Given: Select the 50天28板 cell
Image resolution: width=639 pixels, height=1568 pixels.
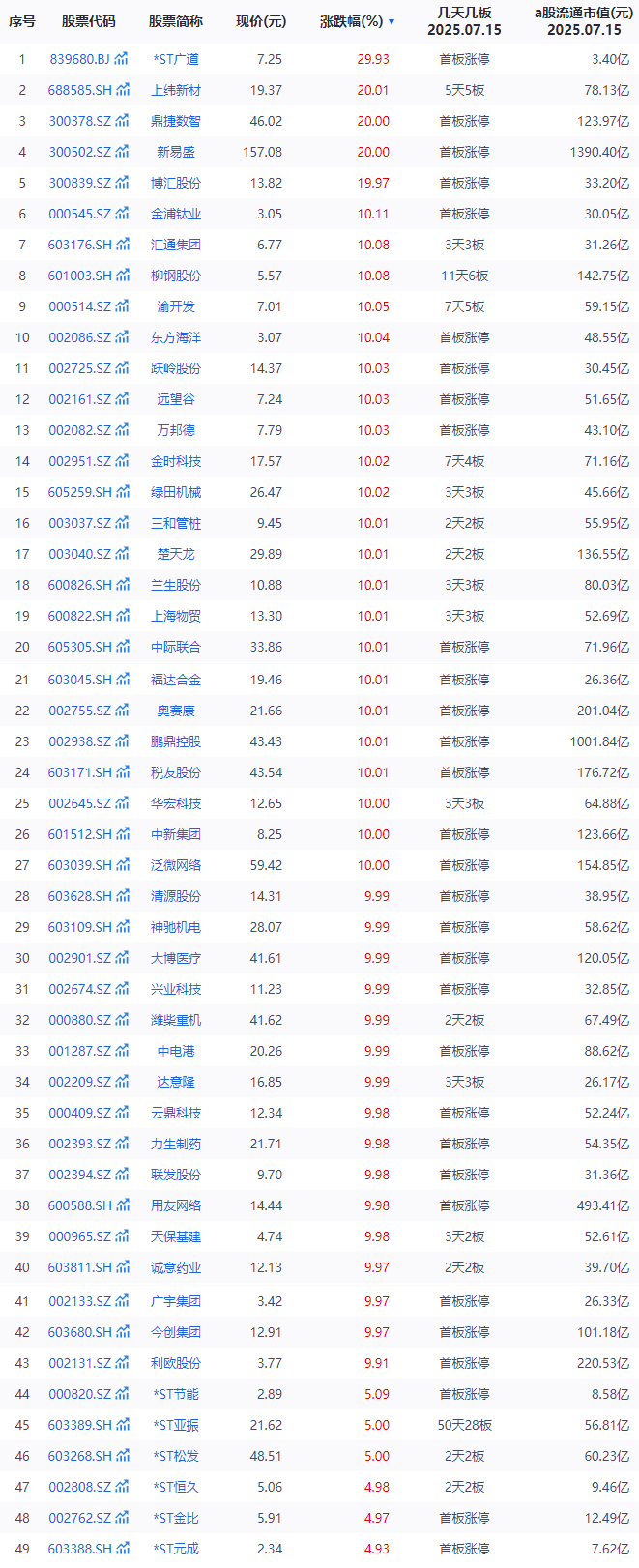Looking at the screenshot, I should (464, 1425).
